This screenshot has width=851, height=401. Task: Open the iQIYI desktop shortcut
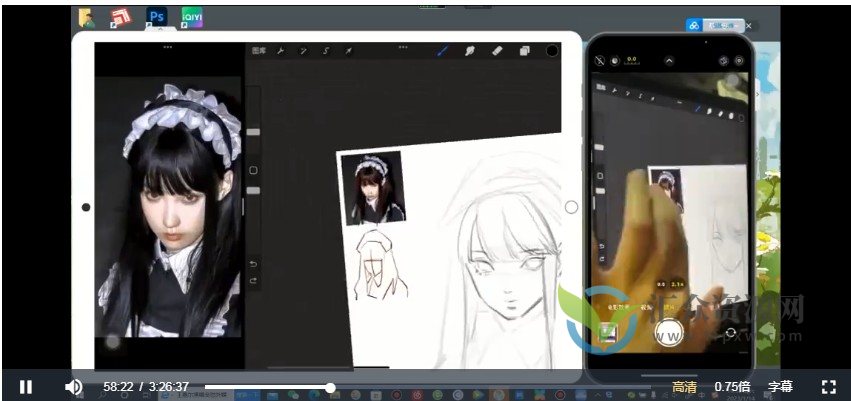pos(192,17)
